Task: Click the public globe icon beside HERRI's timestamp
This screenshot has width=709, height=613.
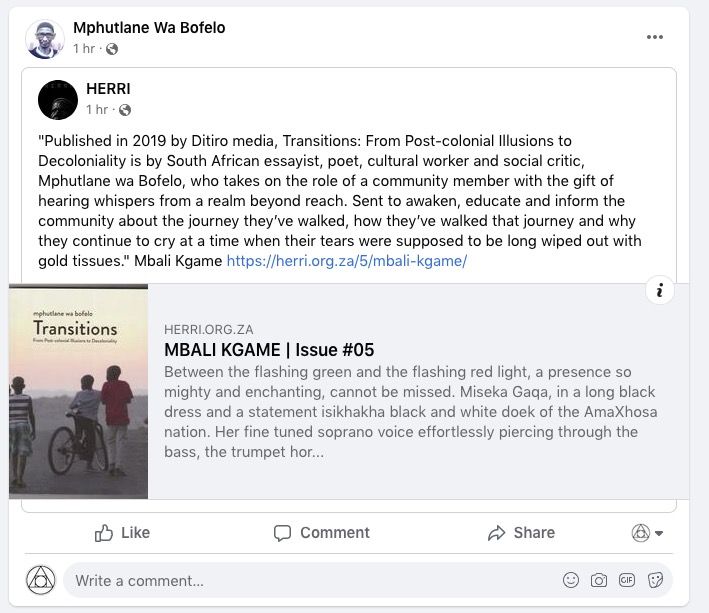Action: pyautogui.click(x=125, y=110)
